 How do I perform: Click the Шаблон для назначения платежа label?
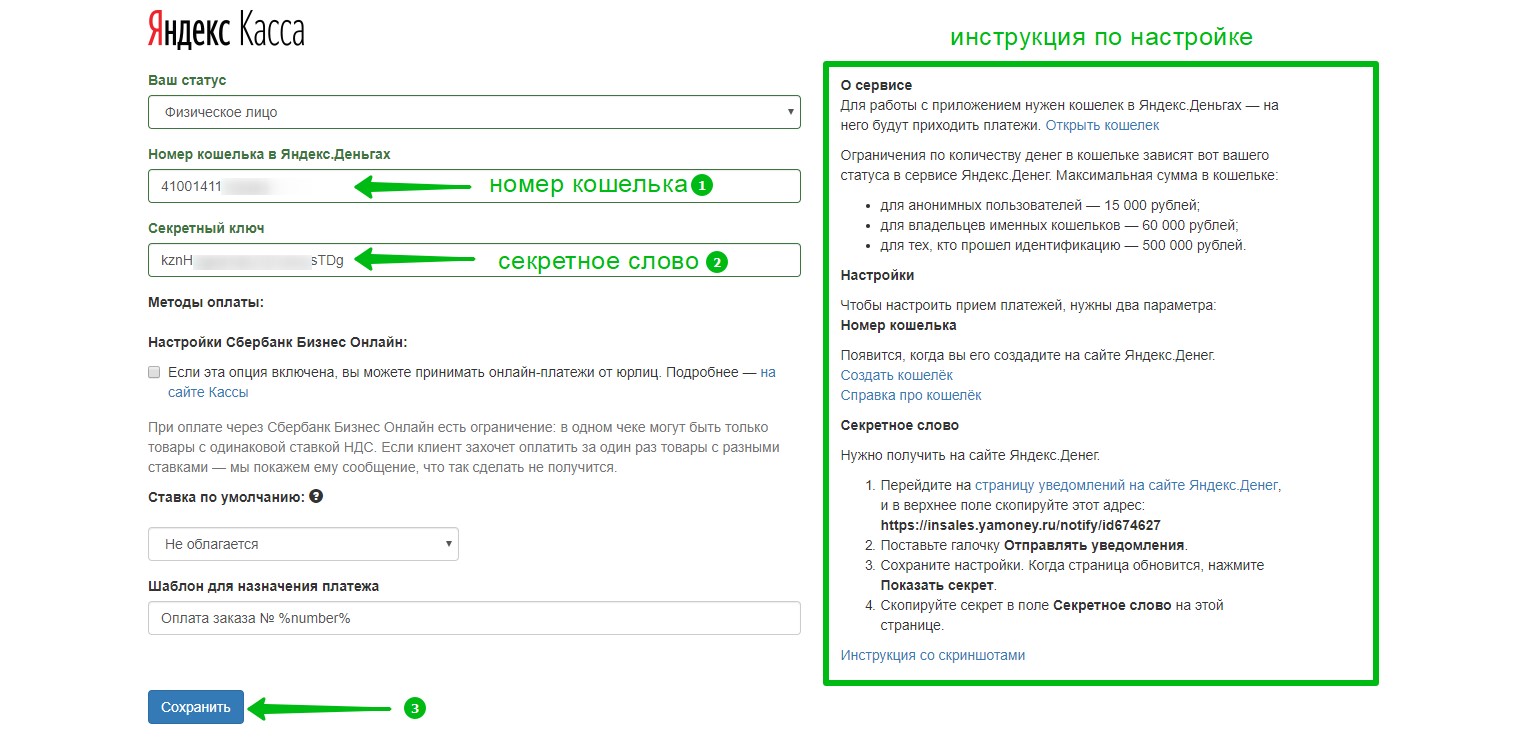pos(264,586)
